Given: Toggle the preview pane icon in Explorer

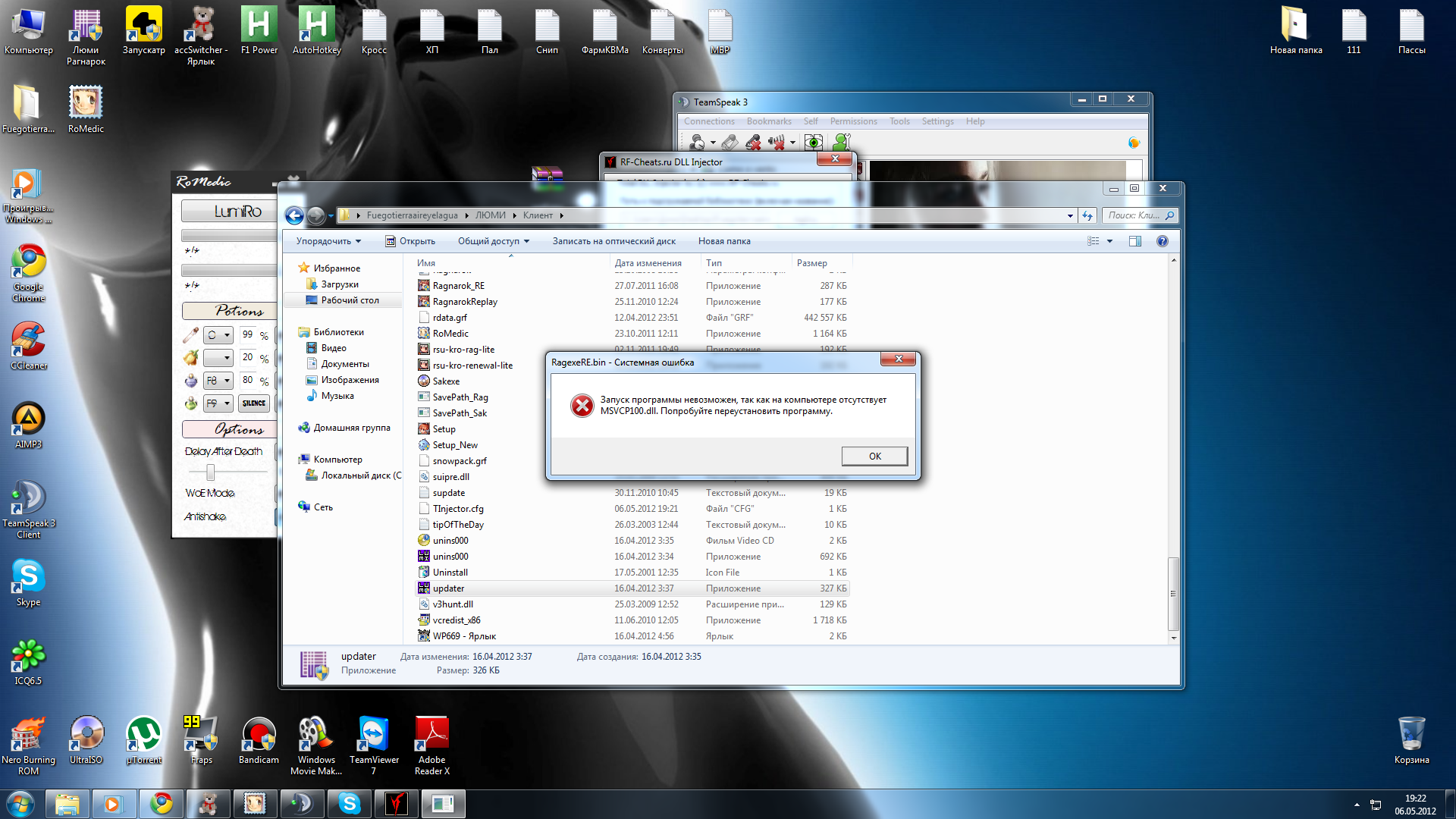Looking at the screenshot, I should [x=1135, y=241].
